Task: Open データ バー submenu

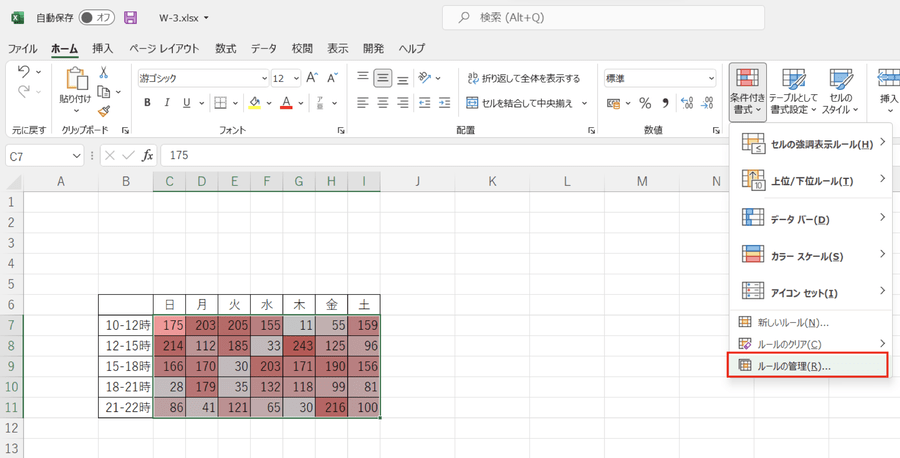Action: click(x=810, y=219)
